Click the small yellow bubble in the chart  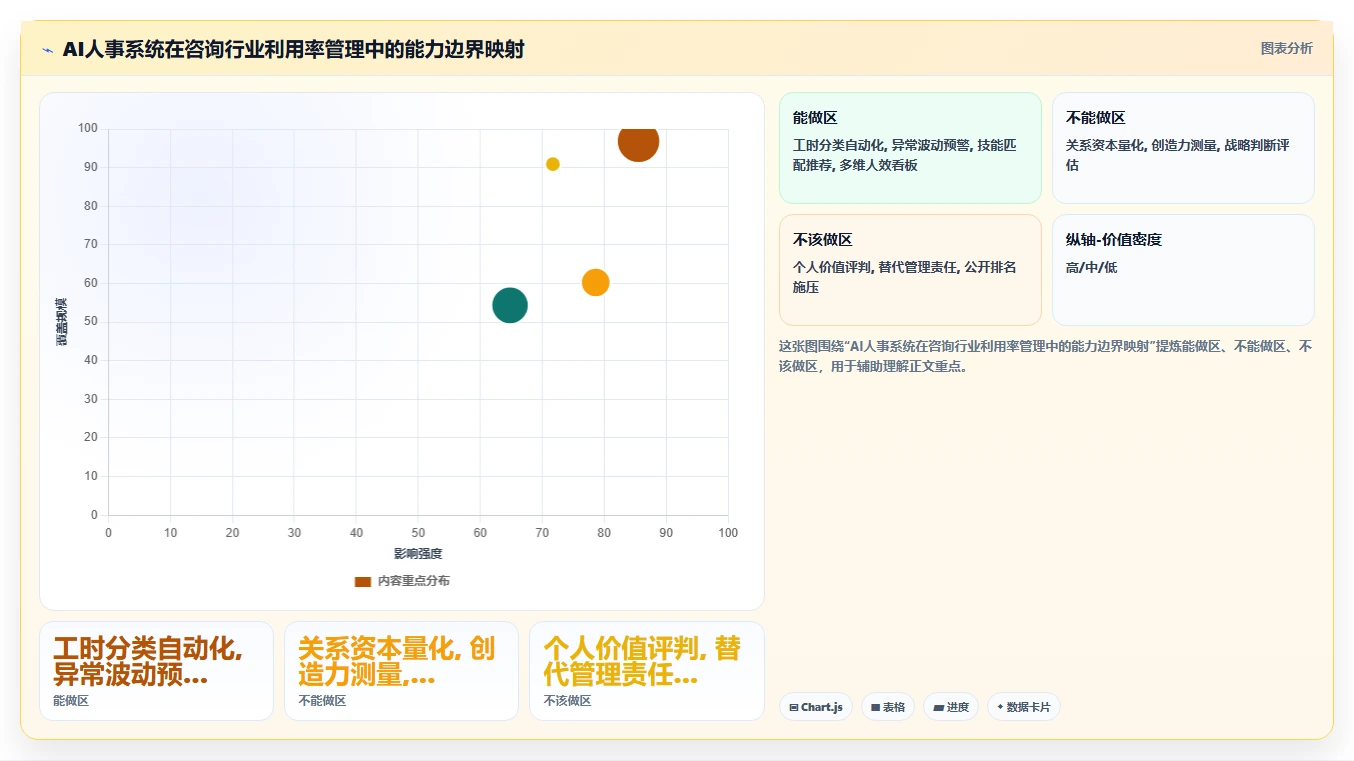pos(553,164)
